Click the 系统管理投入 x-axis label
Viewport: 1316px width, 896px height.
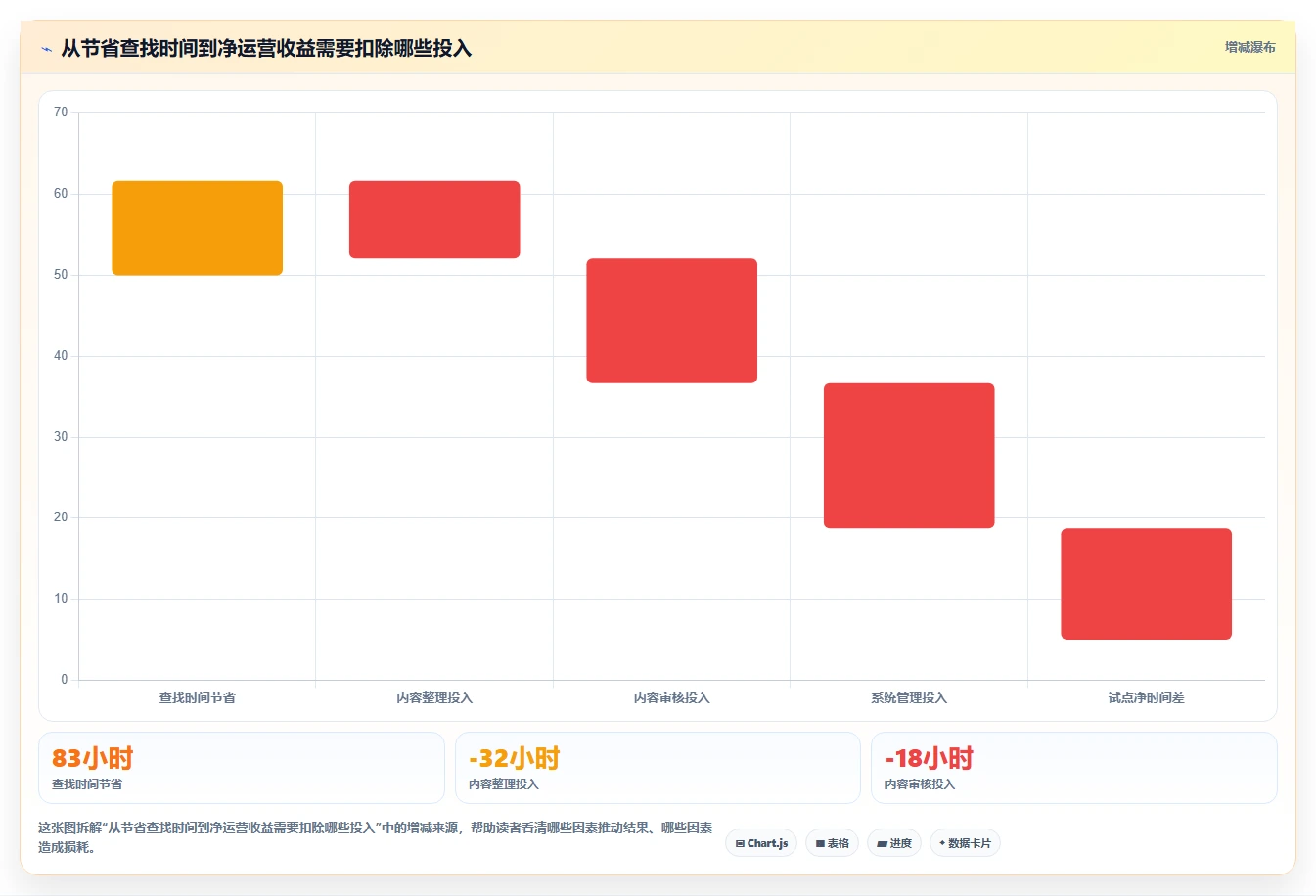[909, 697]
